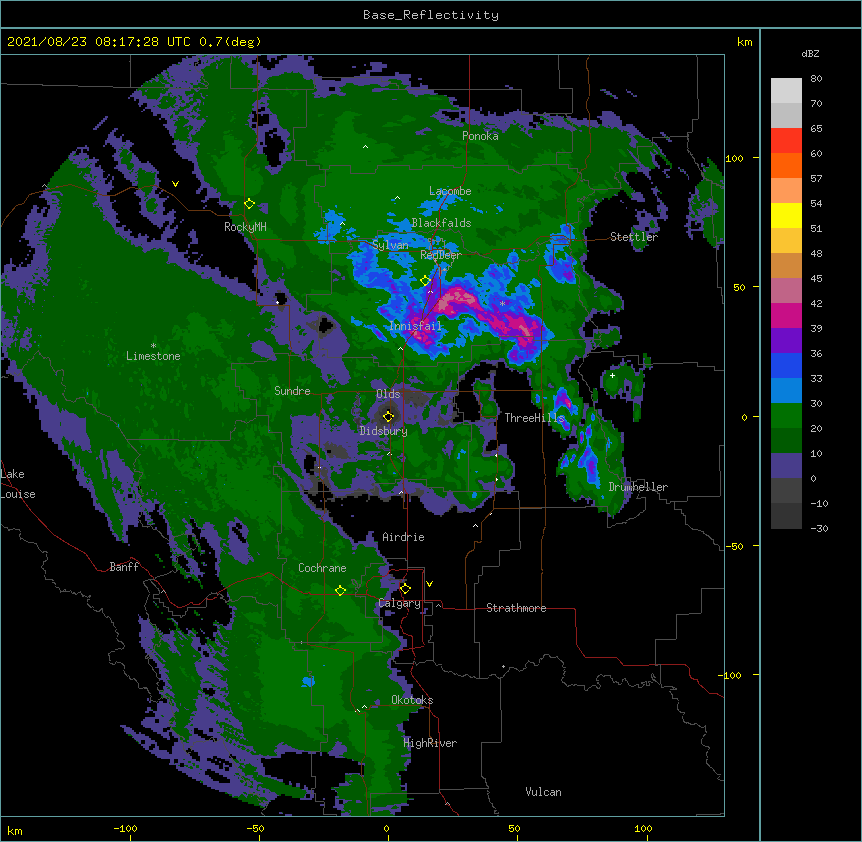Select the white legend swatch below 80 dBZ

pyautogui.click(x=786, y=91)
